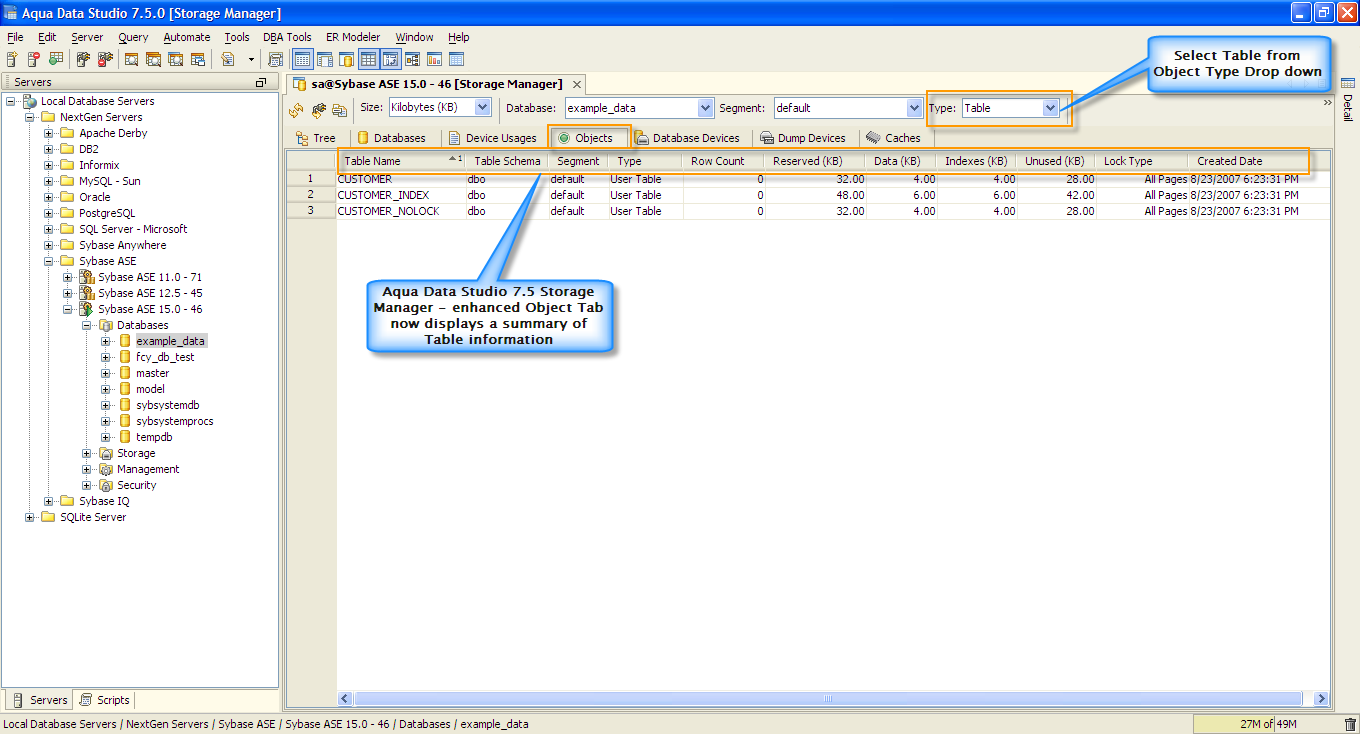Open the Scripts tab at panel bottom

point(105,700)
